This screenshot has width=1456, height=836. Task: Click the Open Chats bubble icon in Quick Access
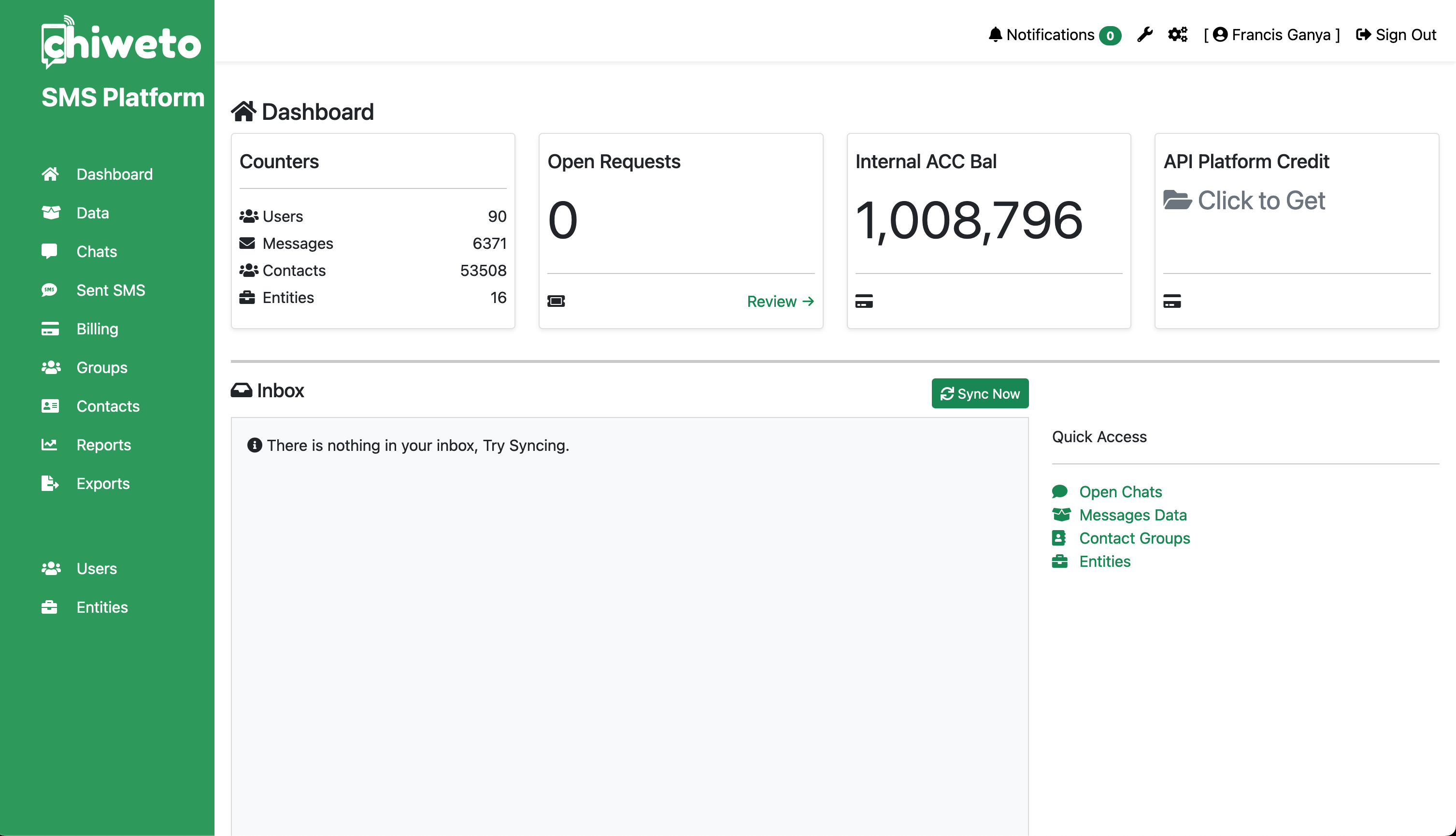point(1059,491)
